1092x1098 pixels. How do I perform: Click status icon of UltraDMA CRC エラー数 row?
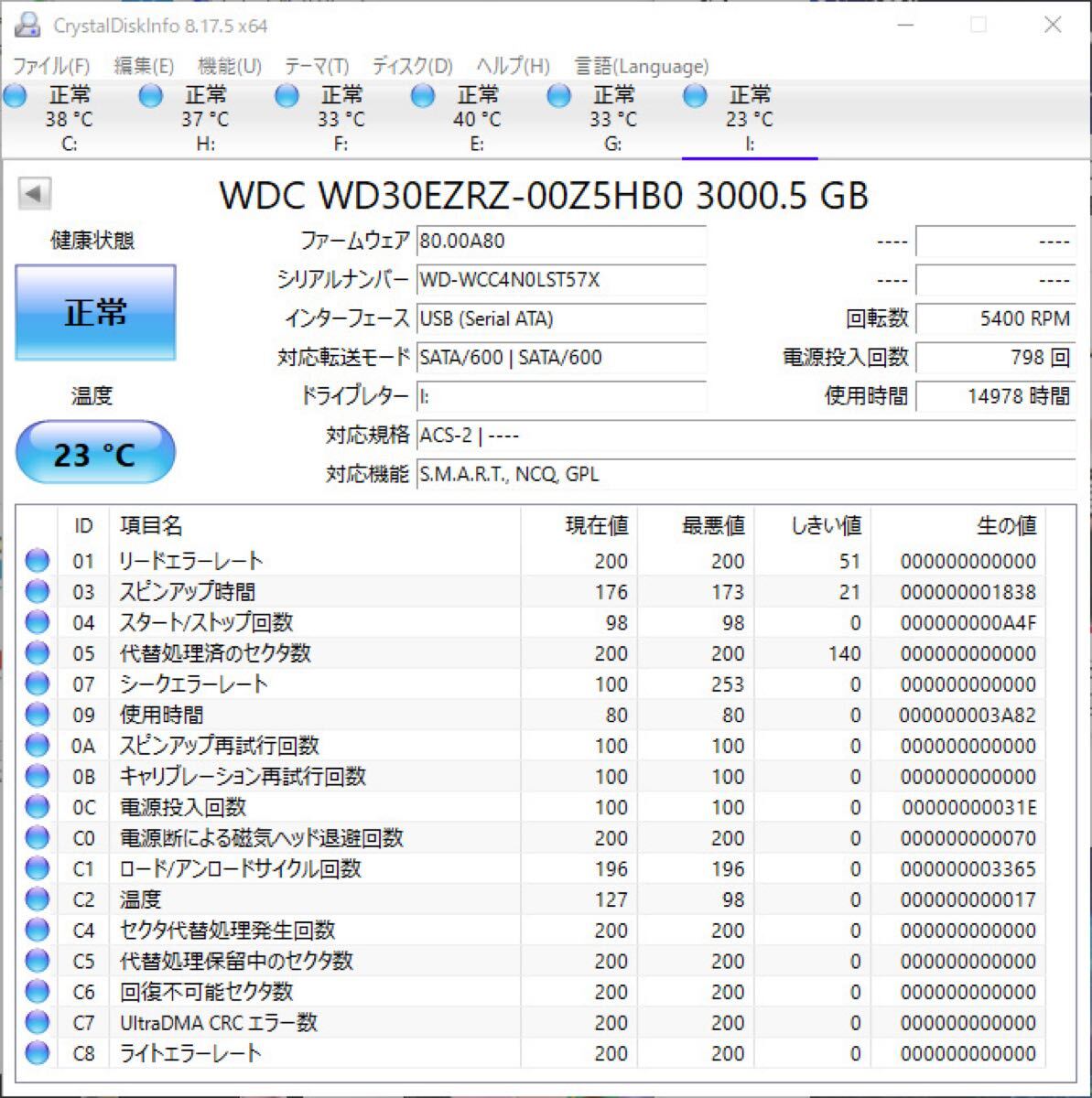pos(38,1022)
